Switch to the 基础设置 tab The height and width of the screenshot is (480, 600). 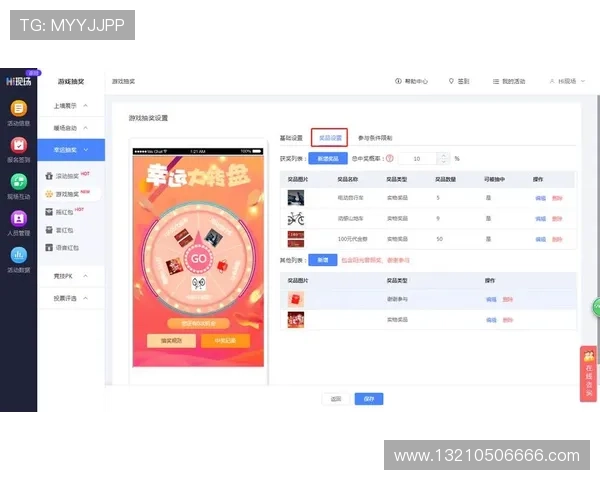pos(291,138)
